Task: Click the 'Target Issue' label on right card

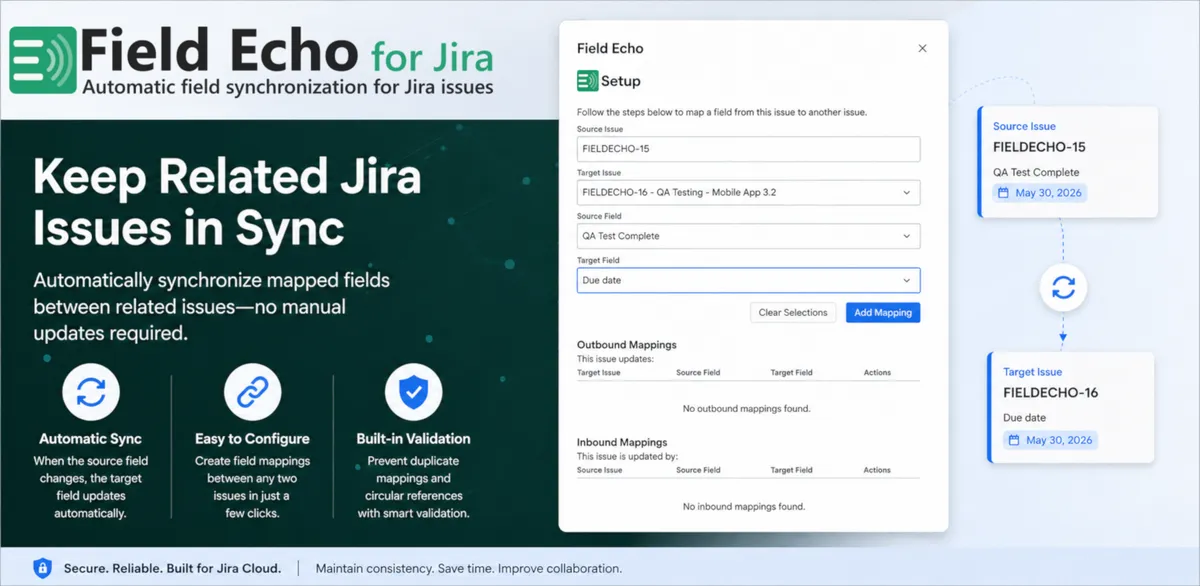Action: pyautogui.click(x=1033, y=372)
